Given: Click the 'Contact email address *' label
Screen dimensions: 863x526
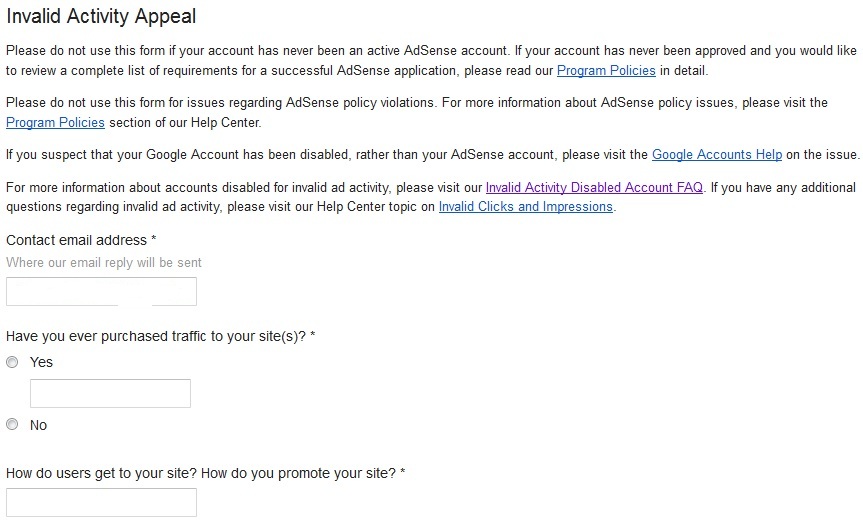Looking at the screenshot, I should (81, 241).
